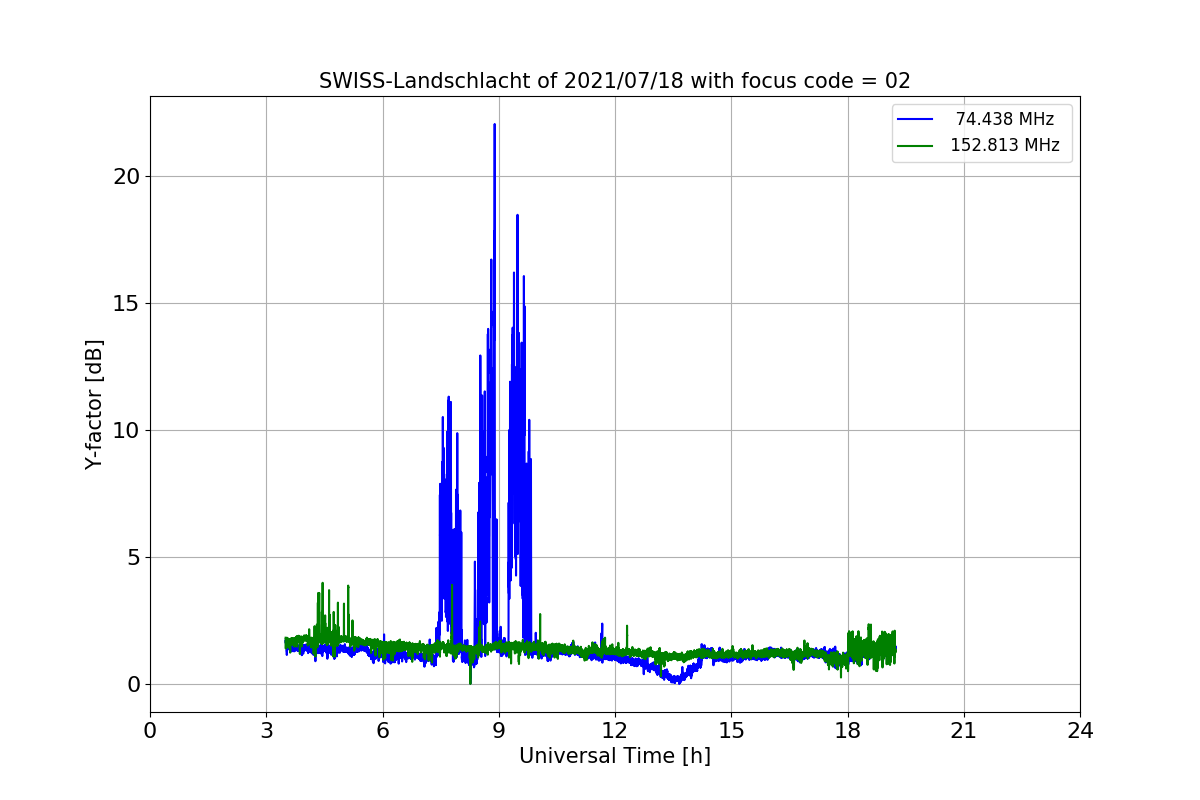Click the Universal Time [h] axis label
The image size is (1200, 800).
(614, 757)
